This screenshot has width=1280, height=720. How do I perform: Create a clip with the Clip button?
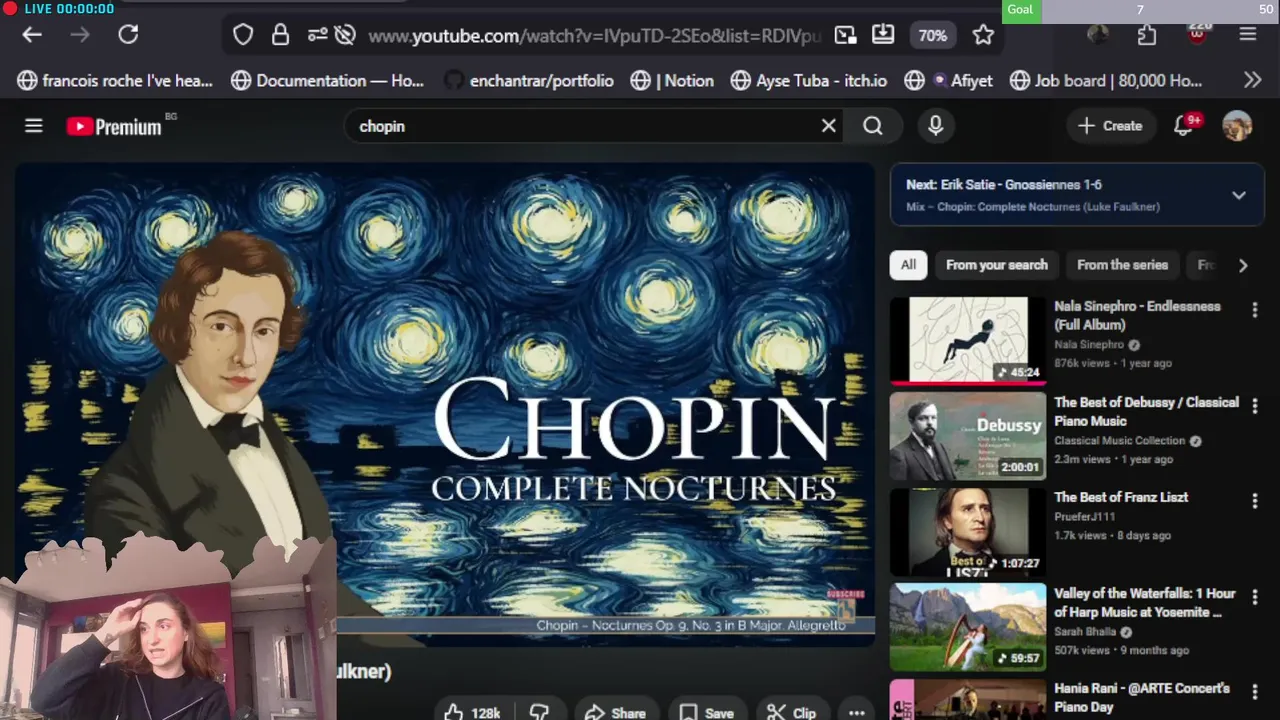click(x=792, y=712)
